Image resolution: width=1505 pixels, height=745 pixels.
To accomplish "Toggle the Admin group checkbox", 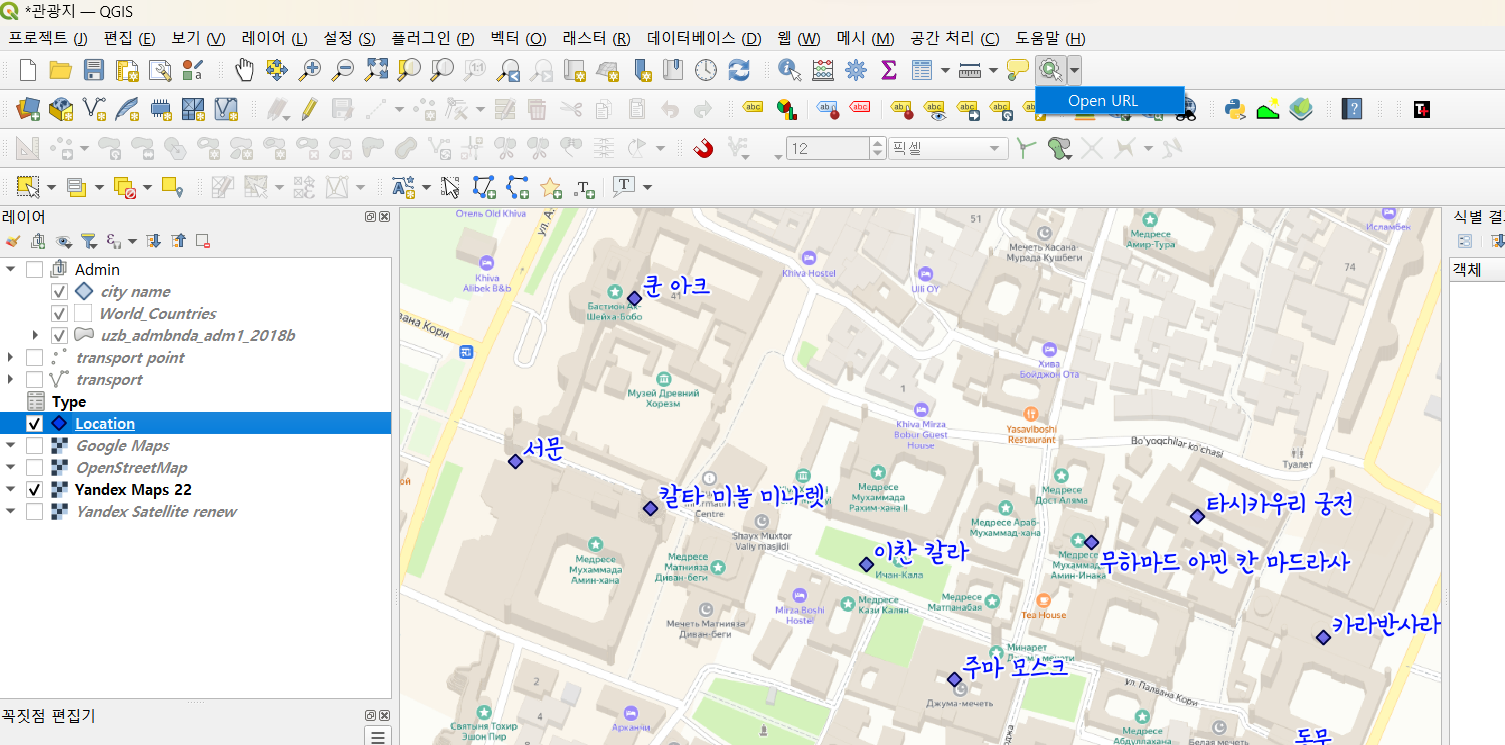I will [x=34, y=269].
